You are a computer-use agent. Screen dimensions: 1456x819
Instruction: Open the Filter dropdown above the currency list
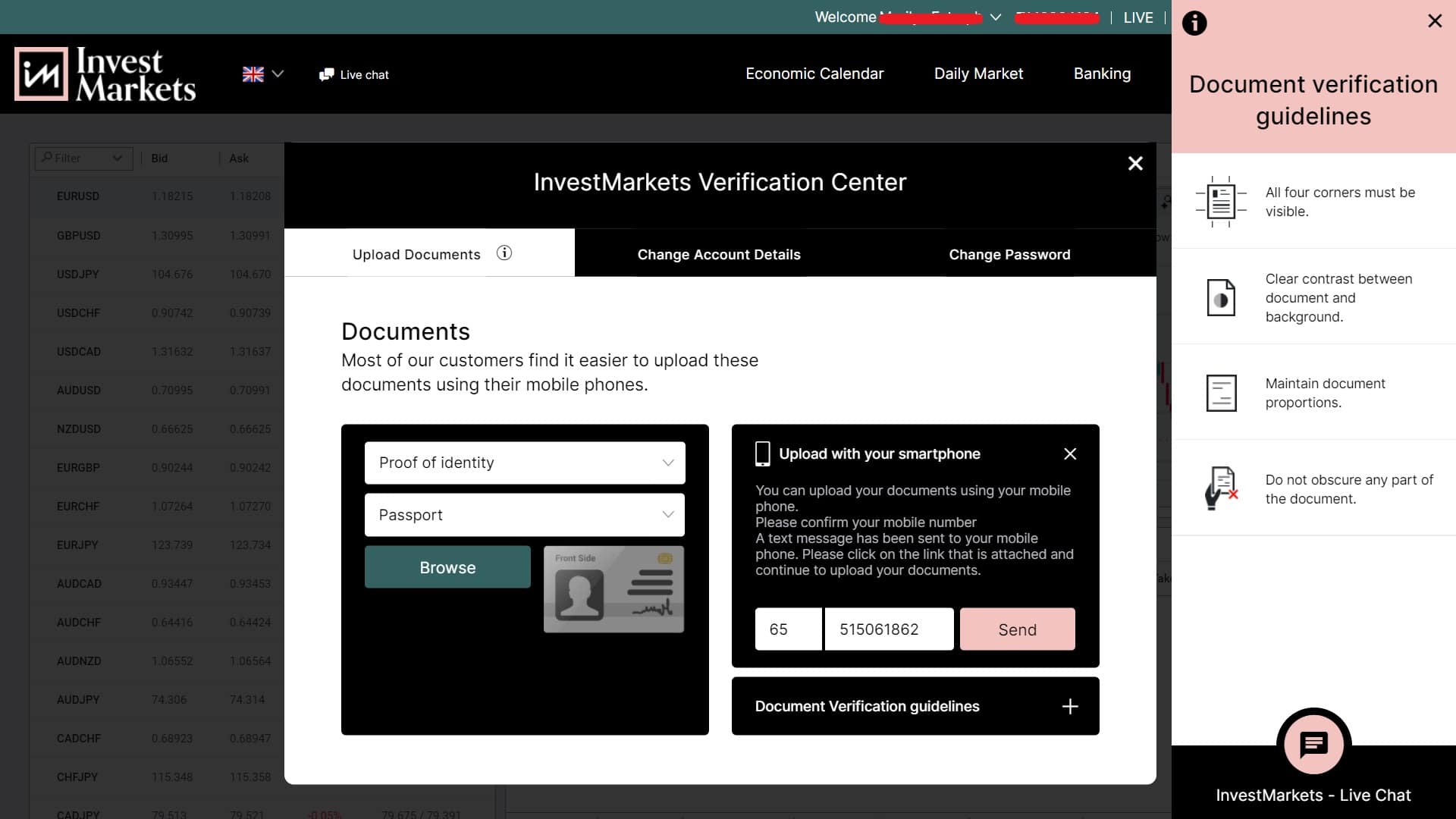click(x=83, y=158)
